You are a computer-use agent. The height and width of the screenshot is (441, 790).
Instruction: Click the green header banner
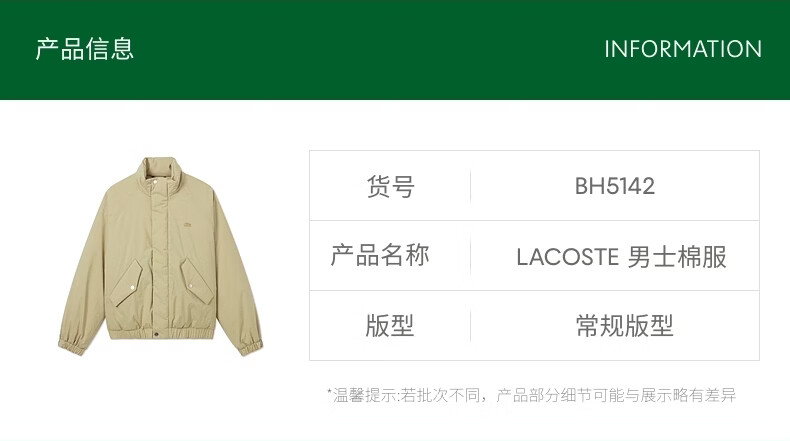coord(395,50)
